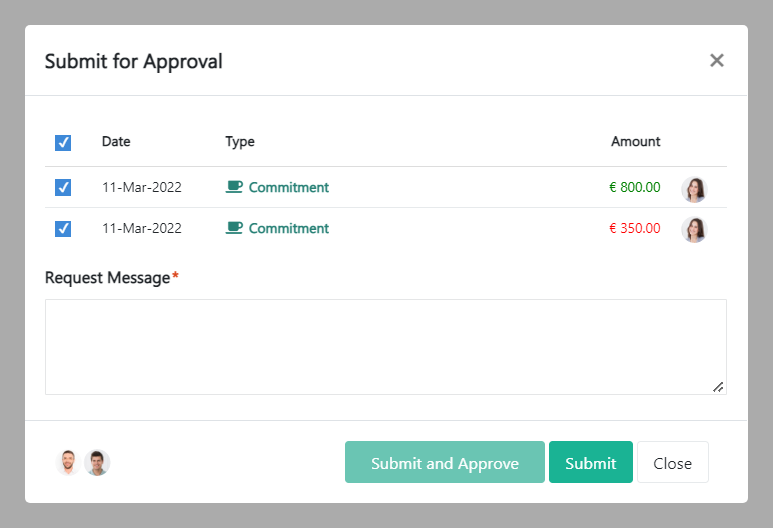Focus the Request Message text area
Screen dimensions: 773x528
(386, 347)
